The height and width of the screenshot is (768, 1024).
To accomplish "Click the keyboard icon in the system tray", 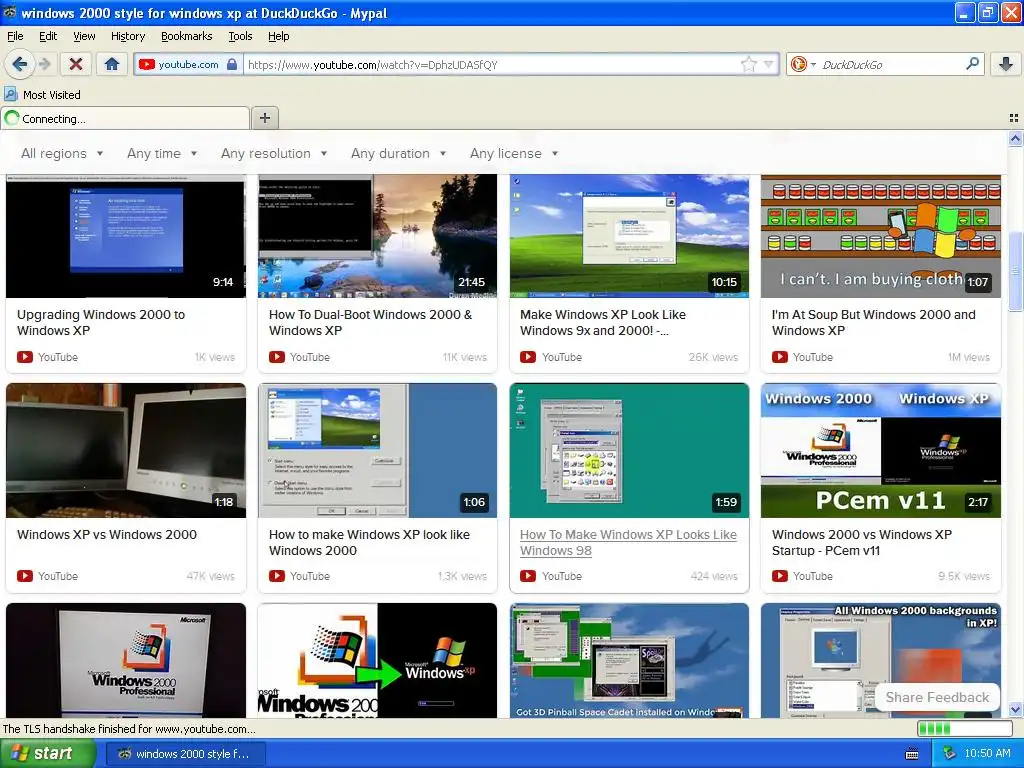I will point(912,754).
